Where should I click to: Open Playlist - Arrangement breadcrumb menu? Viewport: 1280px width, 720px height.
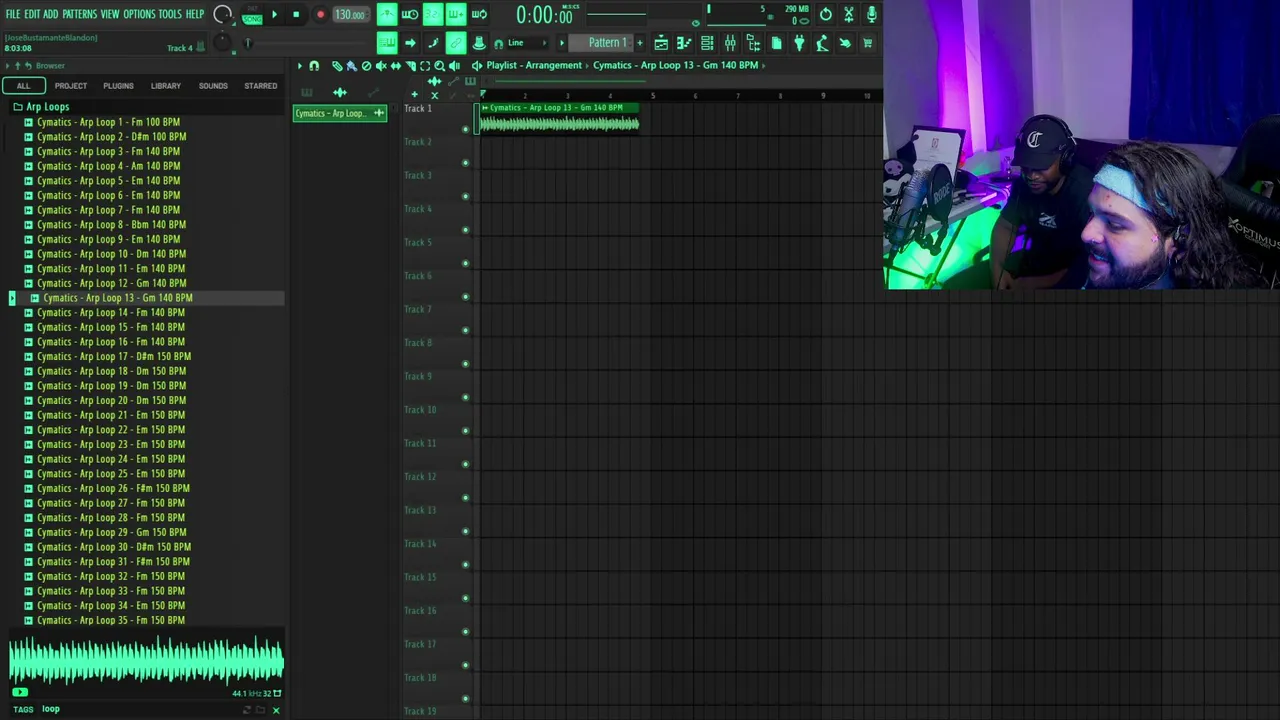[x=534, y=65]
